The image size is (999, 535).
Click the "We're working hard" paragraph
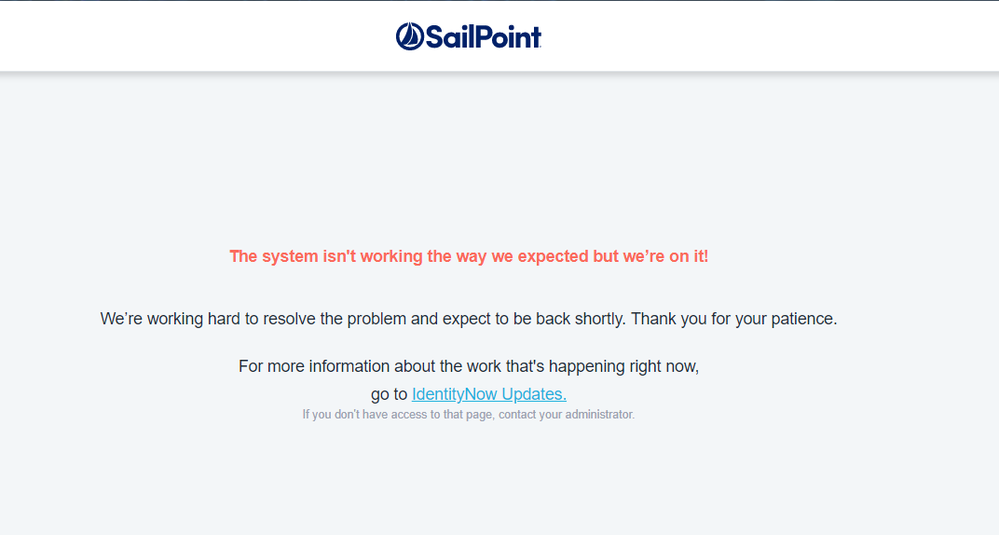468,319
